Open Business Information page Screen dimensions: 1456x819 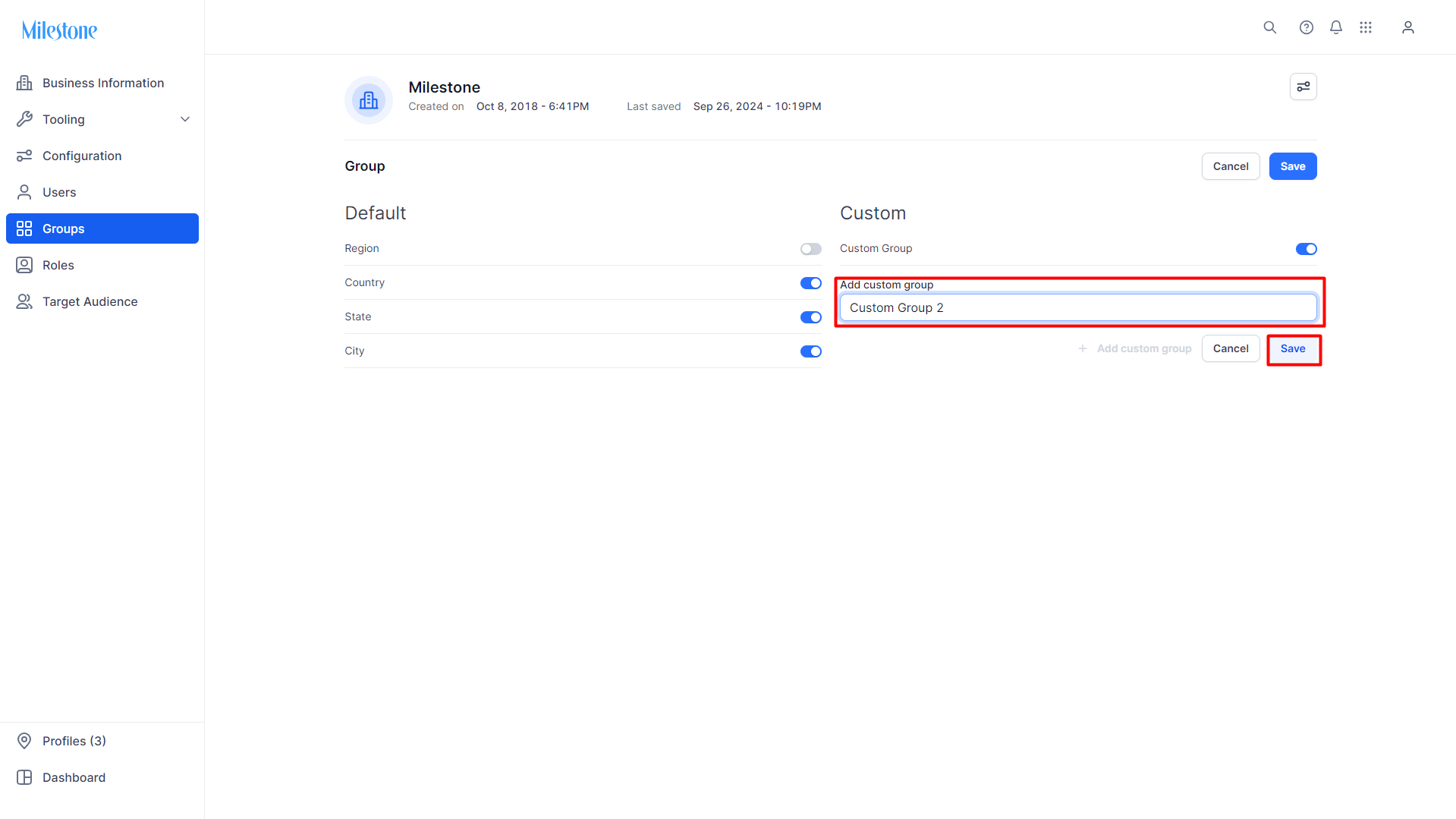click(x=102, y=83)
